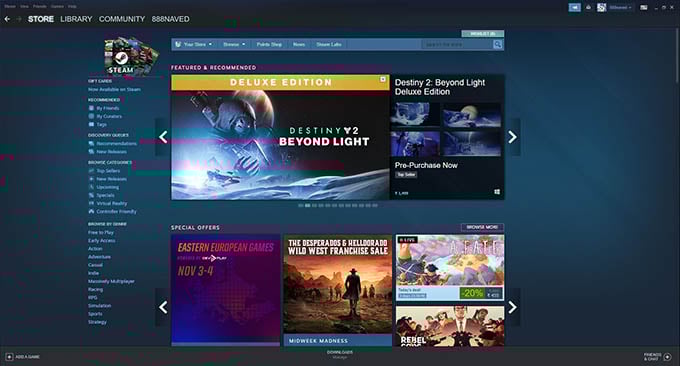Open the announcements megaphone button
The width and height of the screenshot is (680, 366).
coord(575,7)
